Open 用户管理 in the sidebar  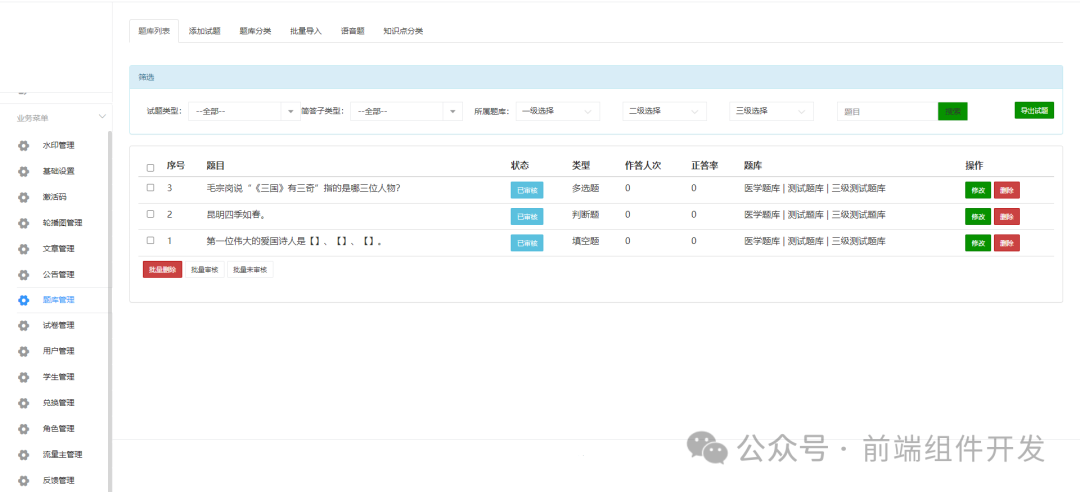click(x=58, y=351)
